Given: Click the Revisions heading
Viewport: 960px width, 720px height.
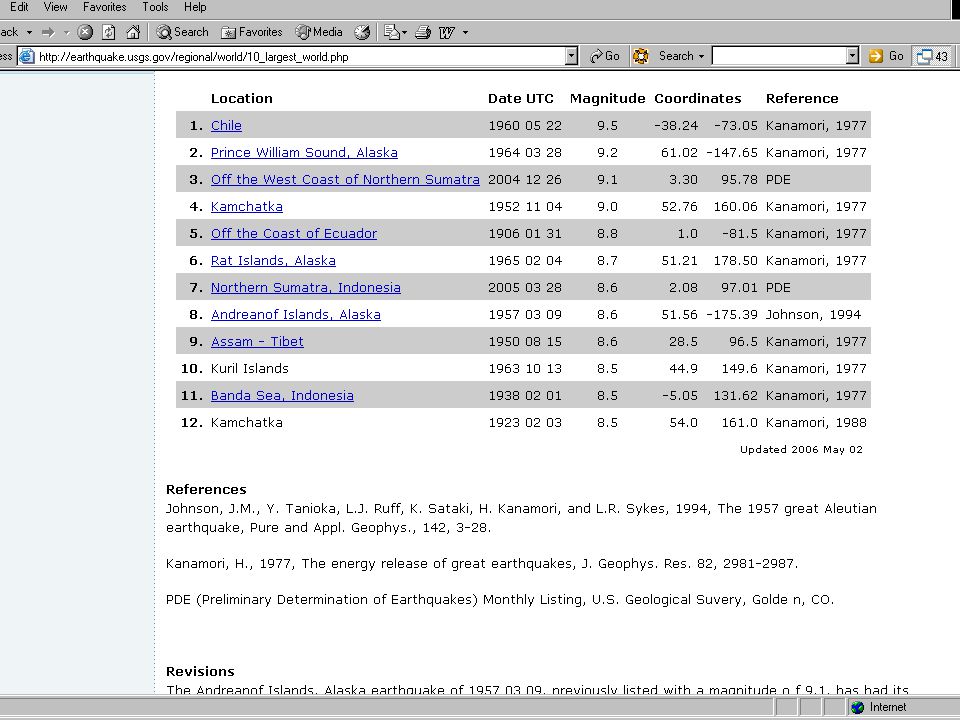Looking at the screenshot, I should click(x=200, y=671).
